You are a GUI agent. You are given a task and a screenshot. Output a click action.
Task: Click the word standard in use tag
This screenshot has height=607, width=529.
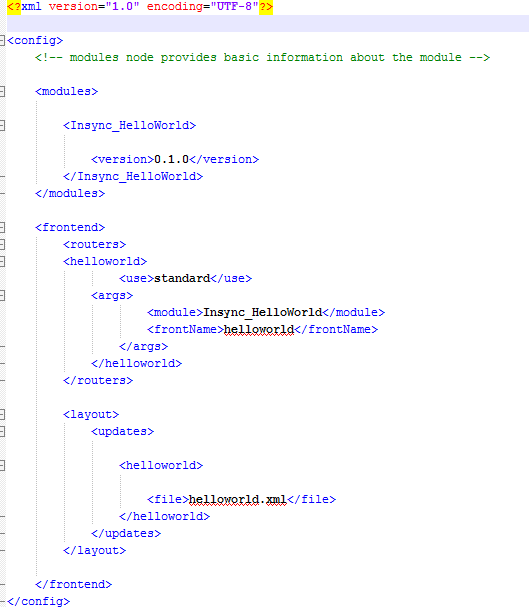pos(182,278)
